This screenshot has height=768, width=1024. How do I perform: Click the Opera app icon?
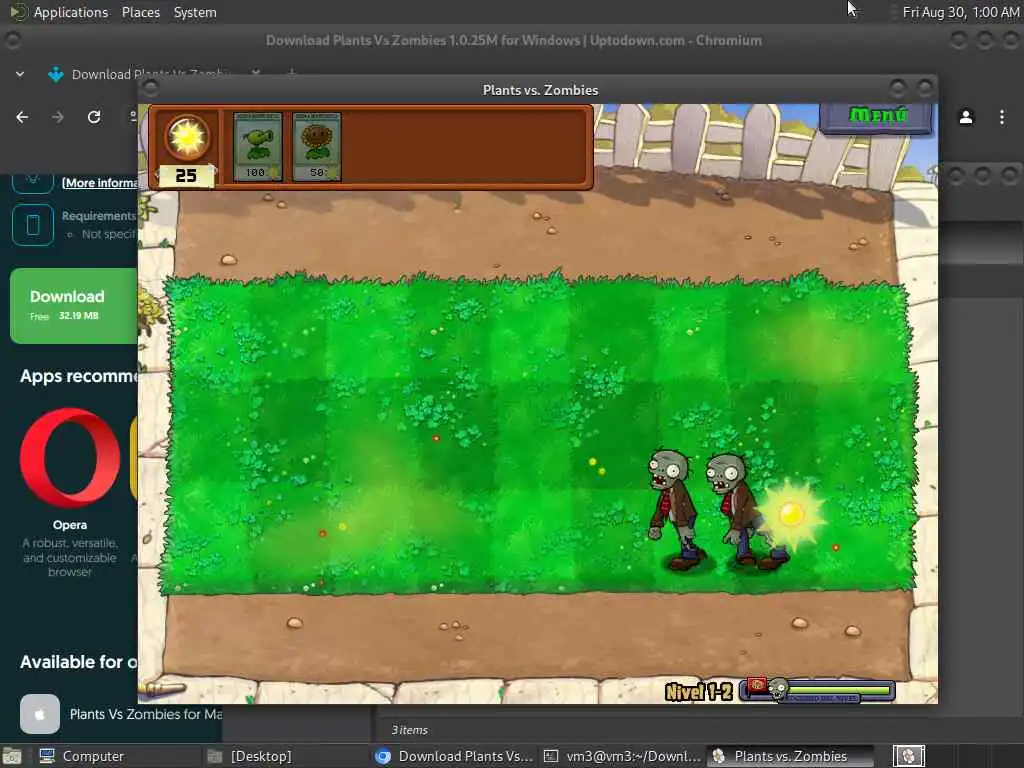[70, 458]
